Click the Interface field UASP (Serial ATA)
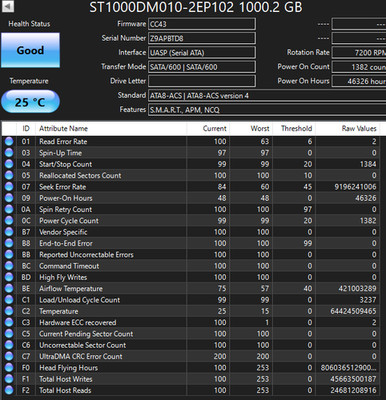 pyautogui.click(x=202, y=53)
